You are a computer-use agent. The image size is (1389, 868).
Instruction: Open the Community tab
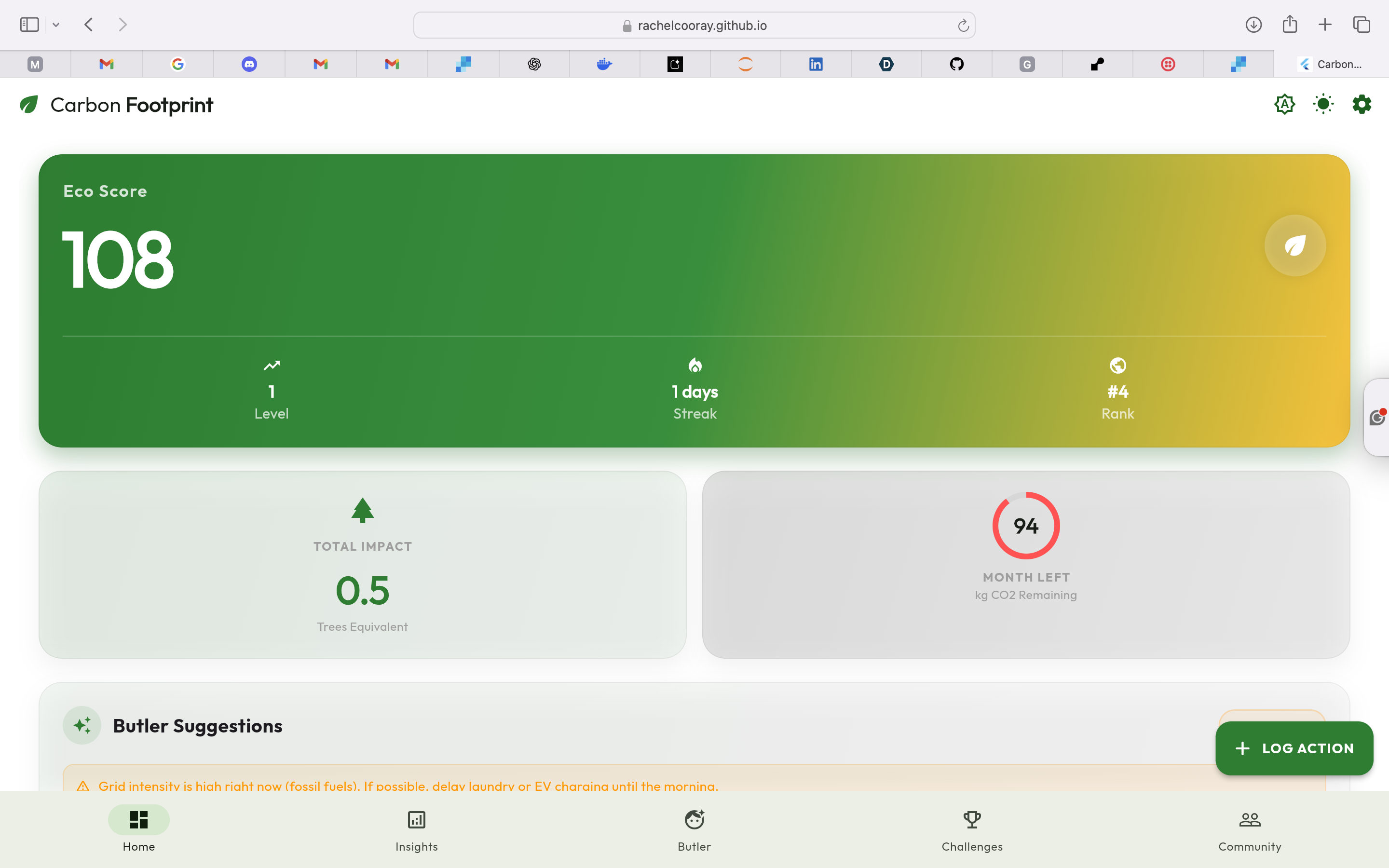(1250, 829)
